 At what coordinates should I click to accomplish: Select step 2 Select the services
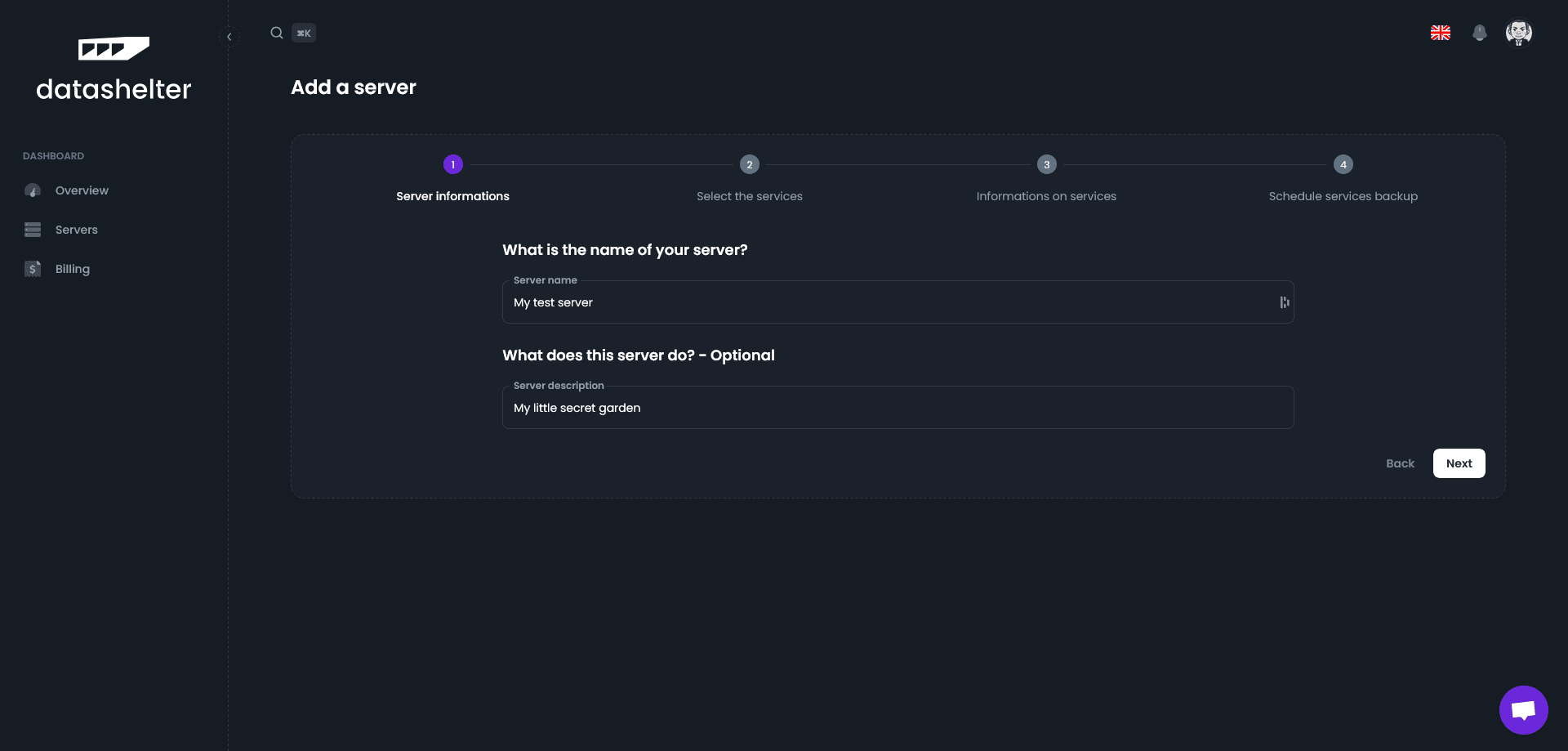(x=750, y=164)
